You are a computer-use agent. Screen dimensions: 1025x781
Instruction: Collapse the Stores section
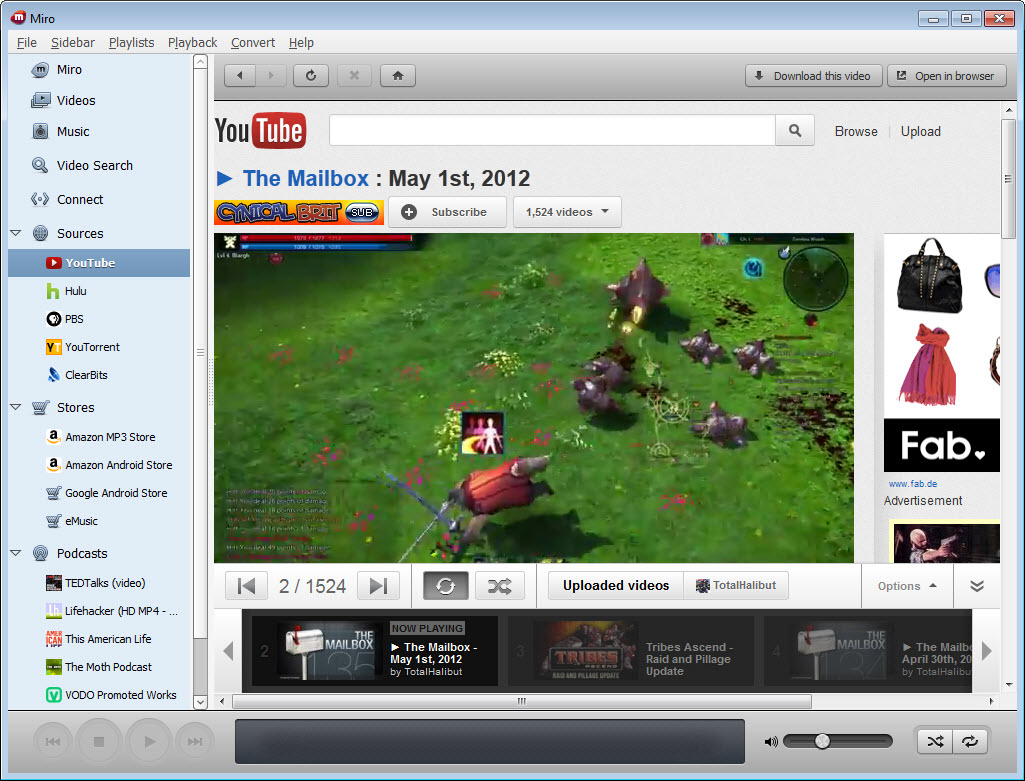[x=16, y=407]
